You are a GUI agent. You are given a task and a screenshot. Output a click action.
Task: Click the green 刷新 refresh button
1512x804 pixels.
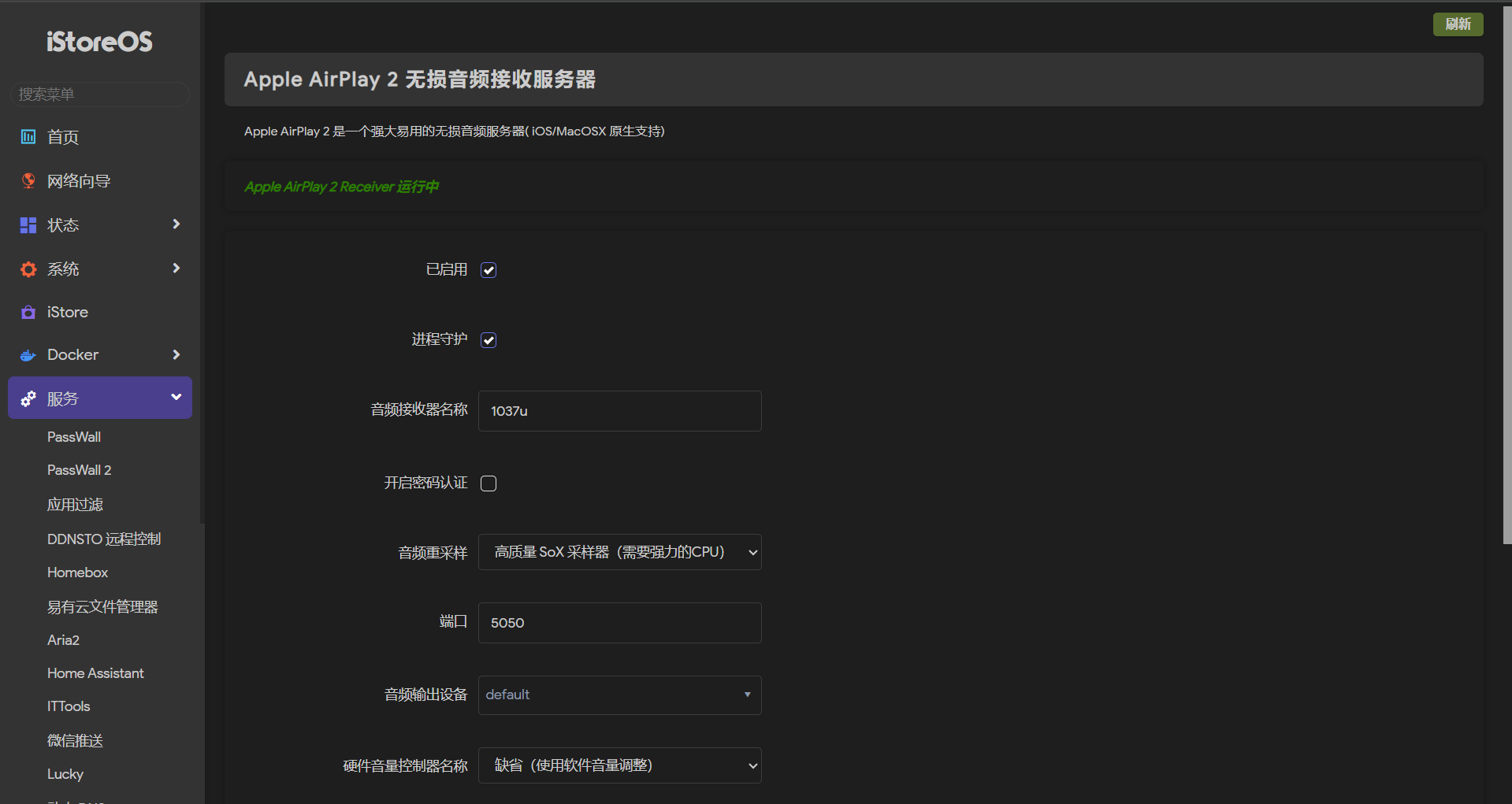pos(1458,24)
